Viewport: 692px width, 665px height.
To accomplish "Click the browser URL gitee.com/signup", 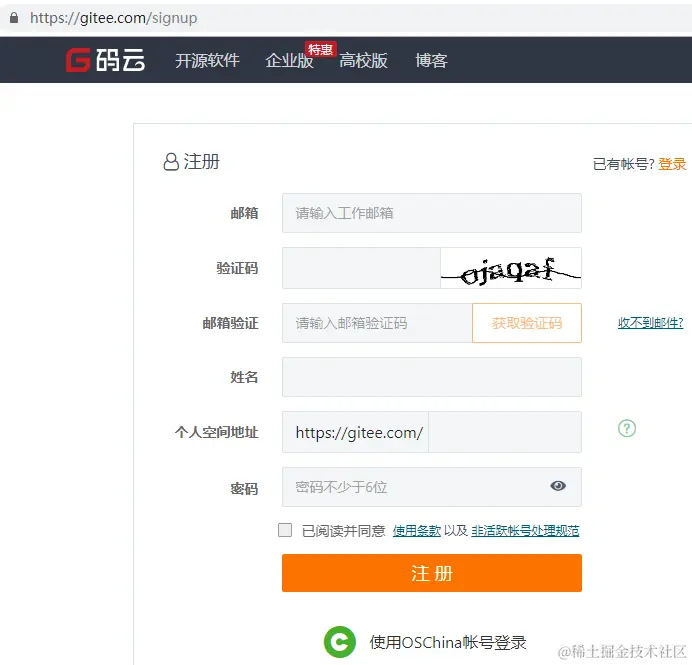I will coord(113,18).
